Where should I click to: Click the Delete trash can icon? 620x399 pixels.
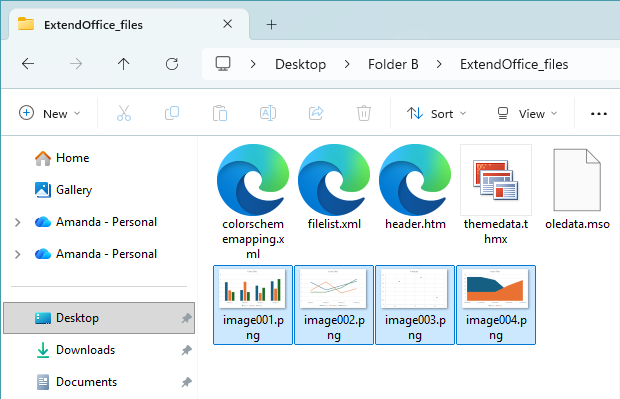(364, 113)
